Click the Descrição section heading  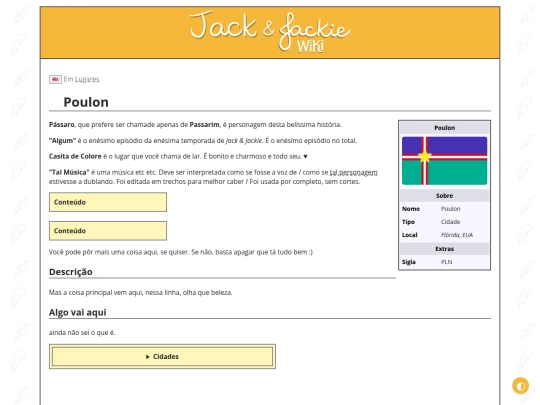pos(71,272)
